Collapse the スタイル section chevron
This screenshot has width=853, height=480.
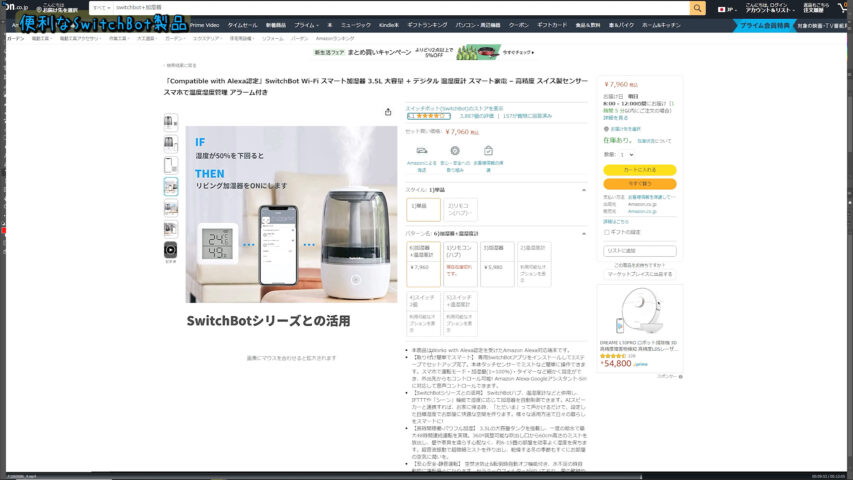pos(583,189)
